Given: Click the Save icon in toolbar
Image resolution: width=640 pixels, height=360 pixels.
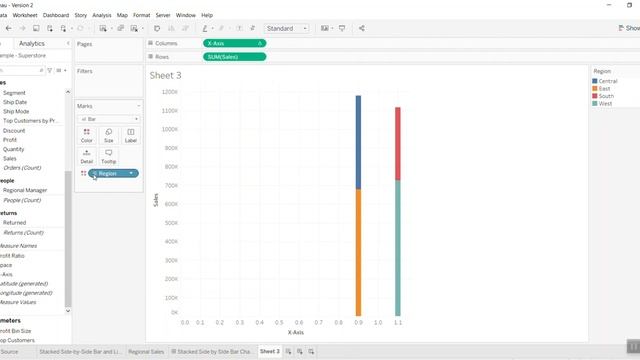Looking at the screenshot, I should pos(36,28).
